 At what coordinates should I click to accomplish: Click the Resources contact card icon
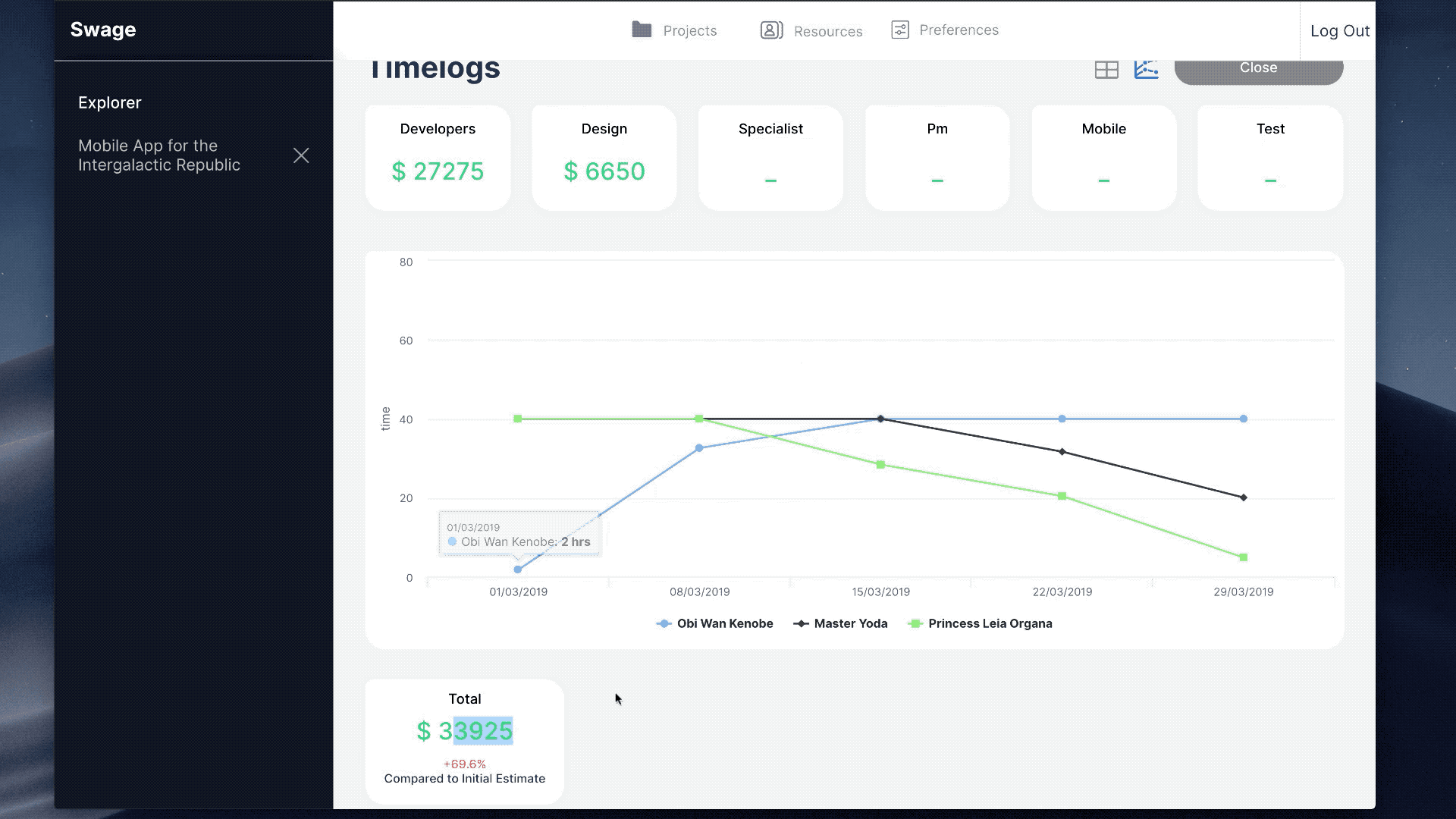tap(771, 30)
